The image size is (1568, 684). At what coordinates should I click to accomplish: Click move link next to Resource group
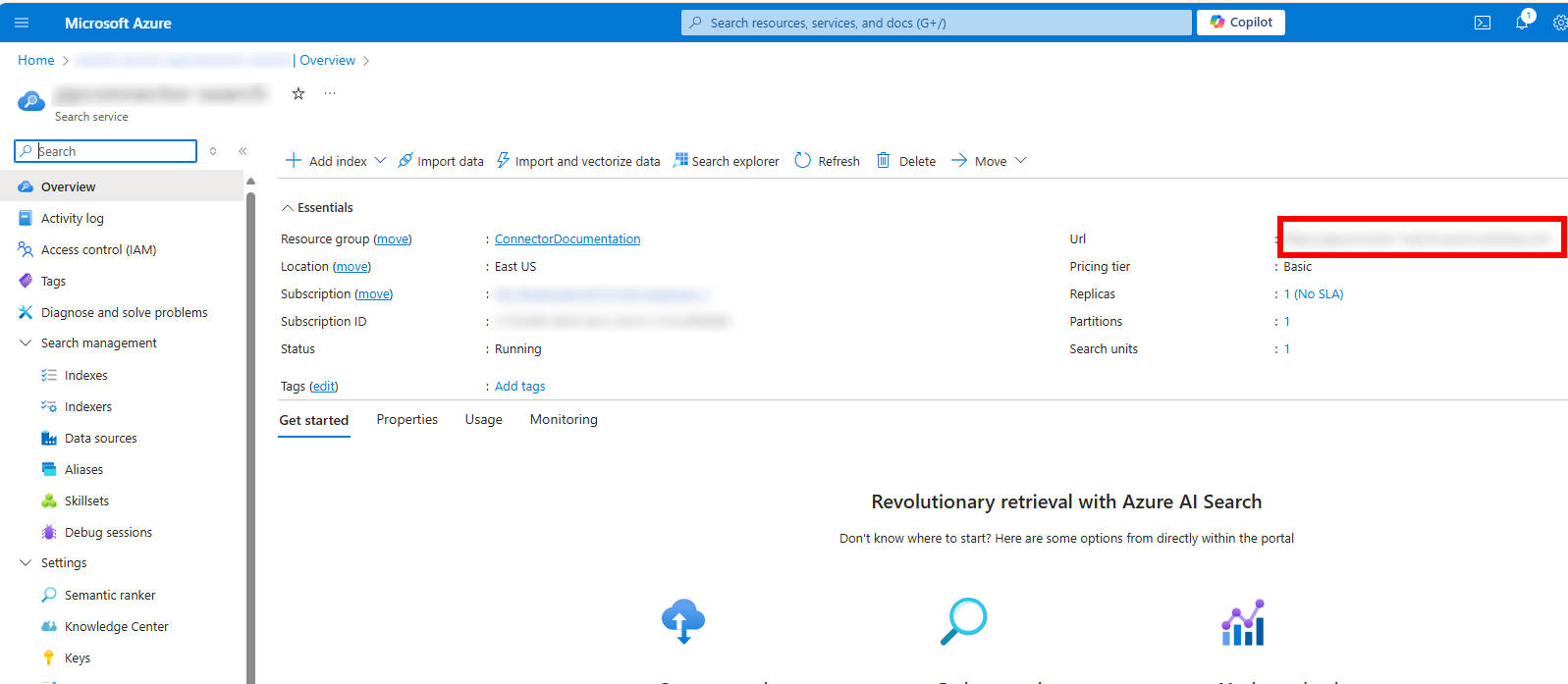click(x=393, y=238)
